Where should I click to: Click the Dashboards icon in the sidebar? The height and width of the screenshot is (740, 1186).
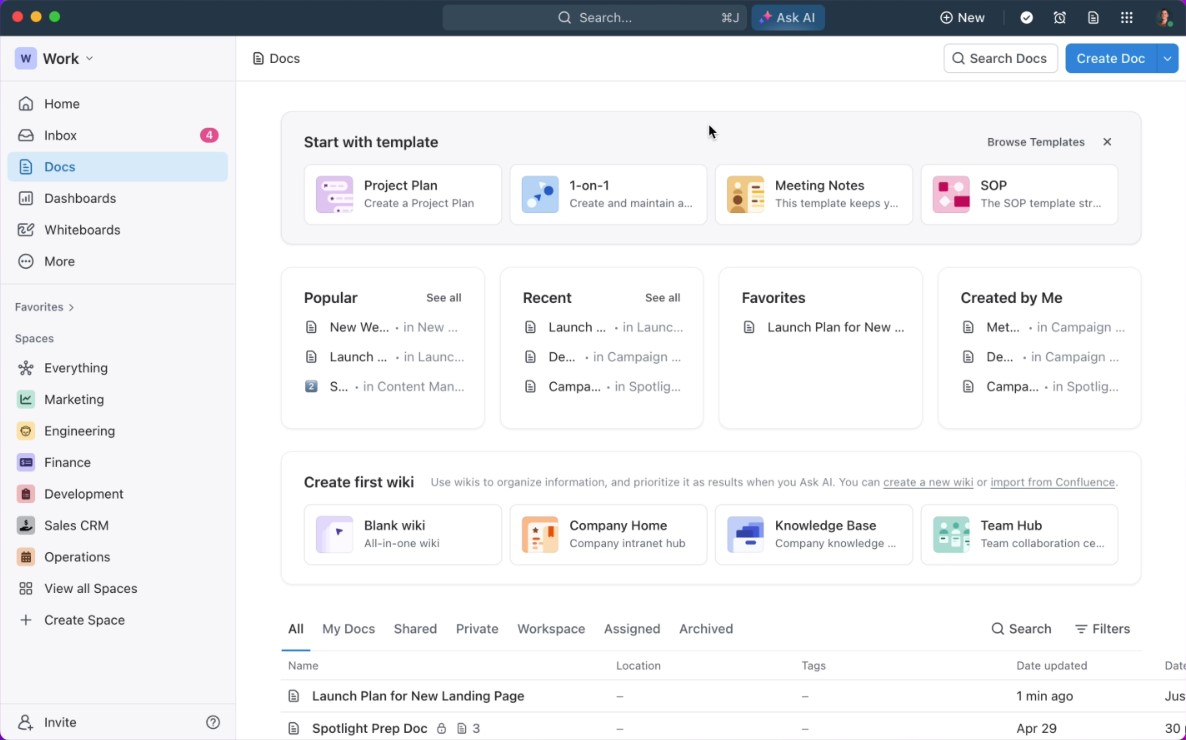[28, 198]
